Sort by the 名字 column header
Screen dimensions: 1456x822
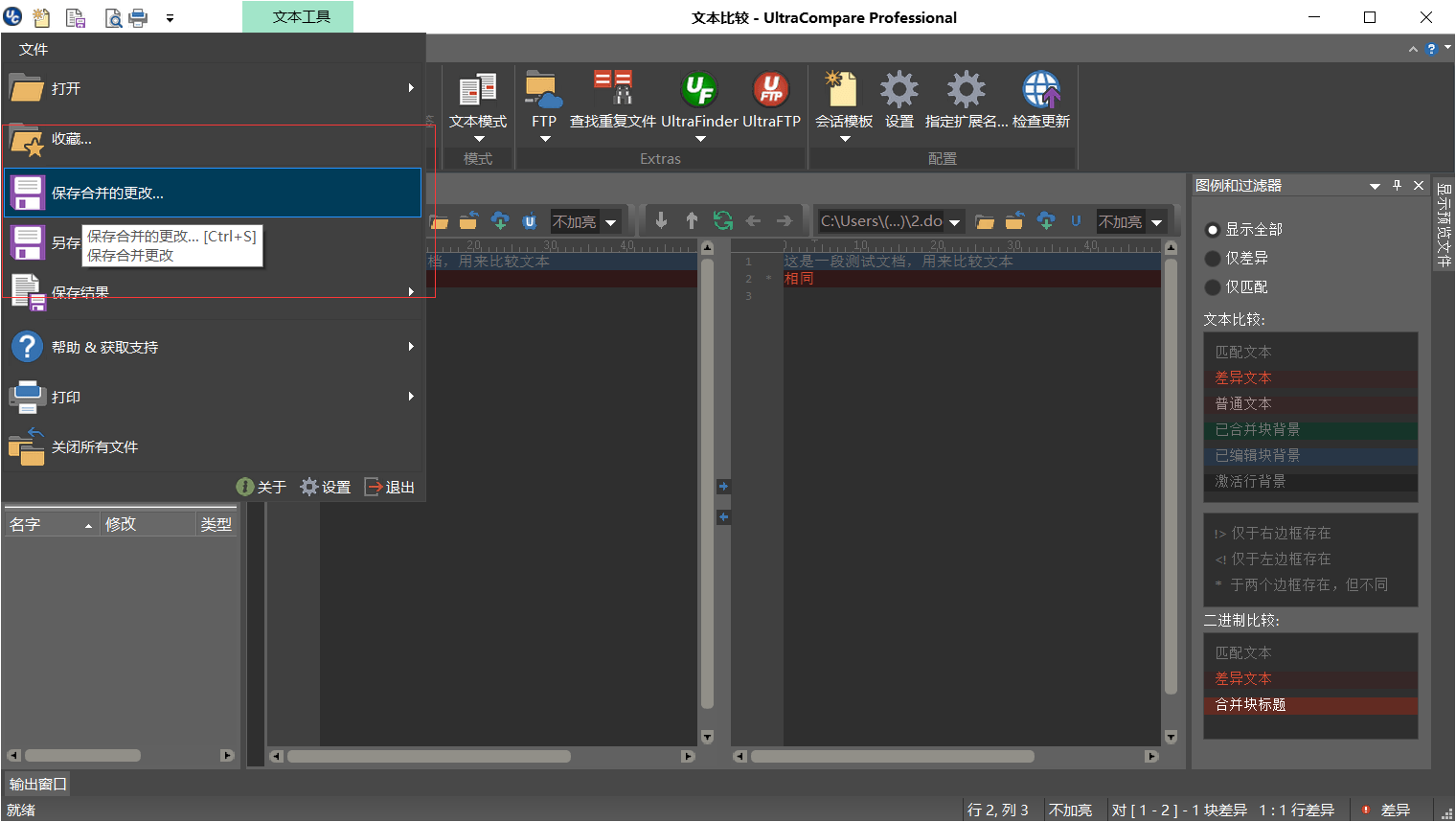pyautogui.click(x=51, y=524)
